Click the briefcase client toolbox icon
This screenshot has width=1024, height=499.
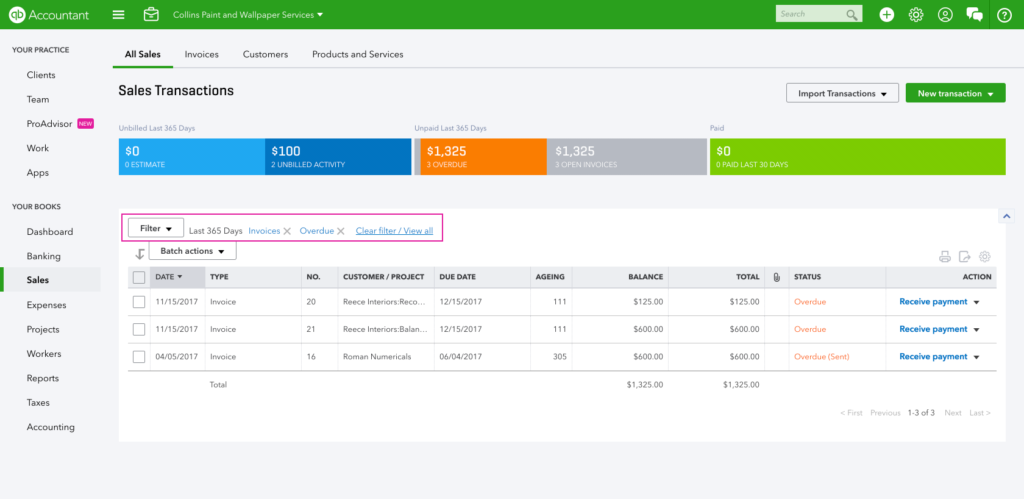pyautogui.click(x=151, y=15)
